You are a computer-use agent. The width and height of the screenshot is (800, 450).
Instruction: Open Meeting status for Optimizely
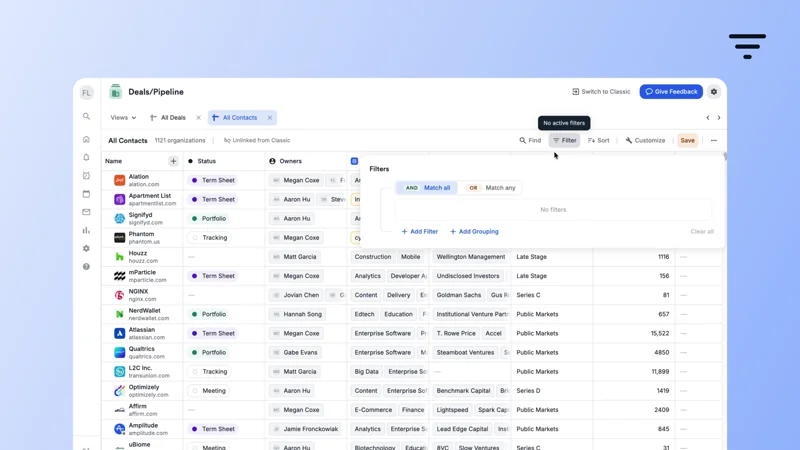tap(209, 391)
